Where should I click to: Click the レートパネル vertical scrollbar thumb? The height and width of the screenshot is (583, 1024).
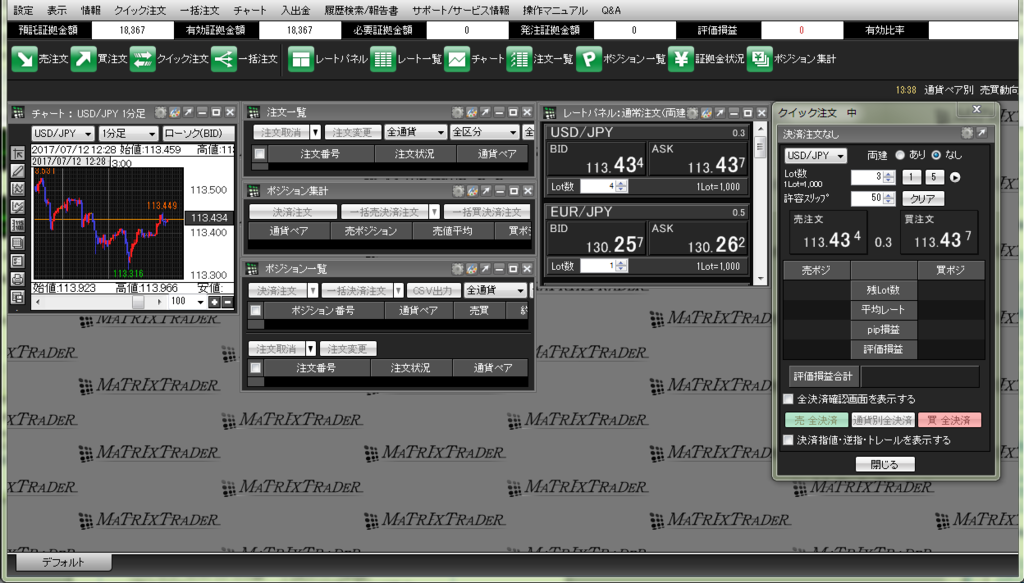[x=760, y=147]
